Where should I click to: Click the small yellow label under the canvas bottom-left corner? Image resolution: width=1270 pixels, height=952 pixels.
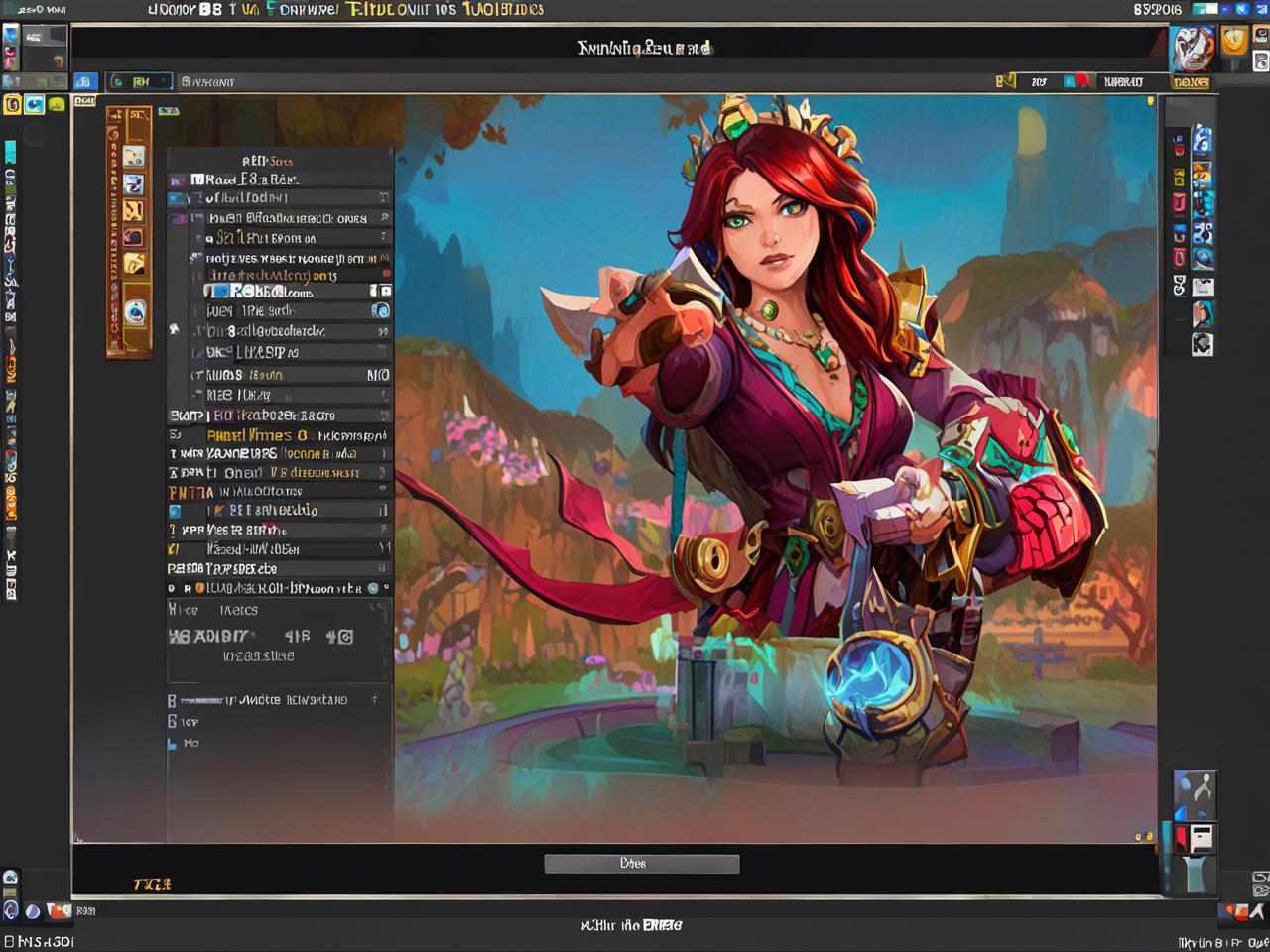click(152, 884)
